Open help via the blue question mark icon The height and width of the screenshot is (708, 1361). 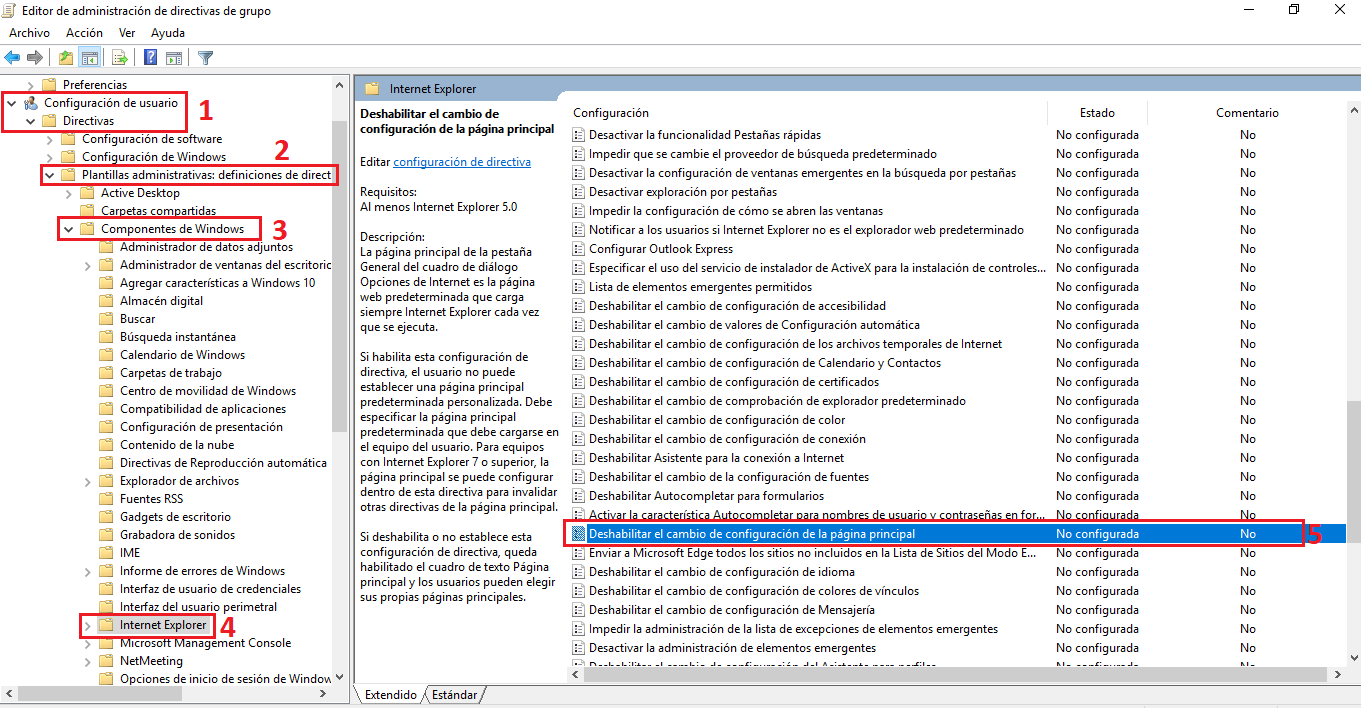[150, 57]
